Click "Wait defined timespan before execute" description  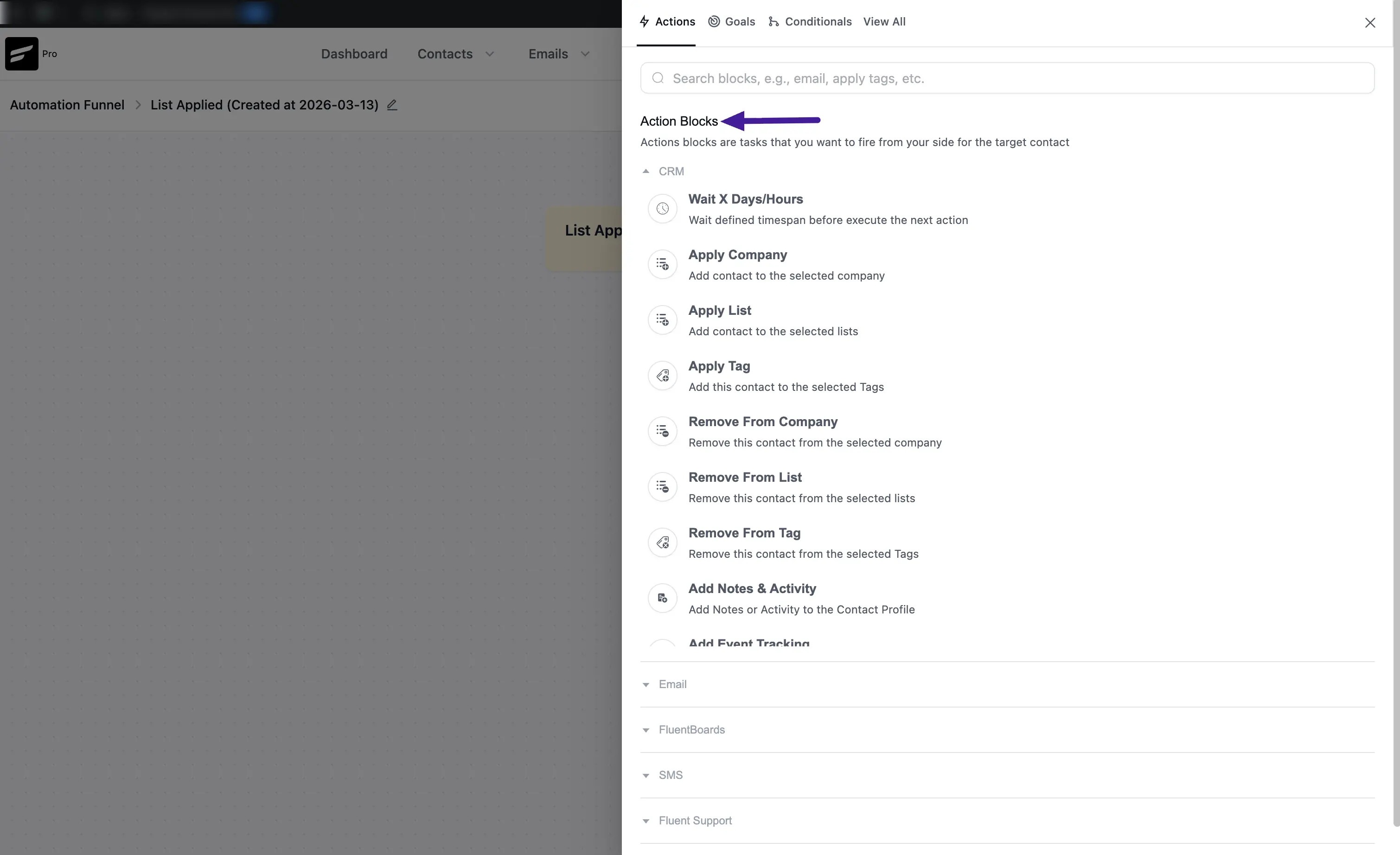[x=828, y=220]
